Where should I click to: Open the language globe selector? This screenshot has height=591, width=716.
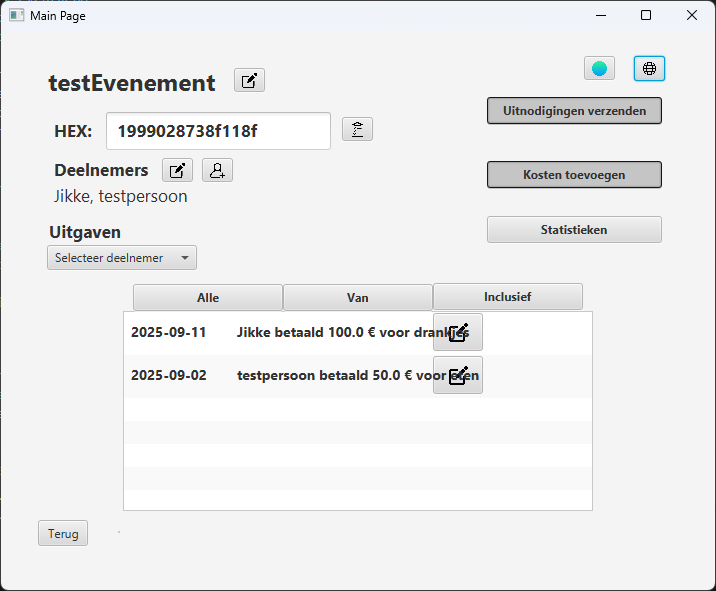click(649, 68)
